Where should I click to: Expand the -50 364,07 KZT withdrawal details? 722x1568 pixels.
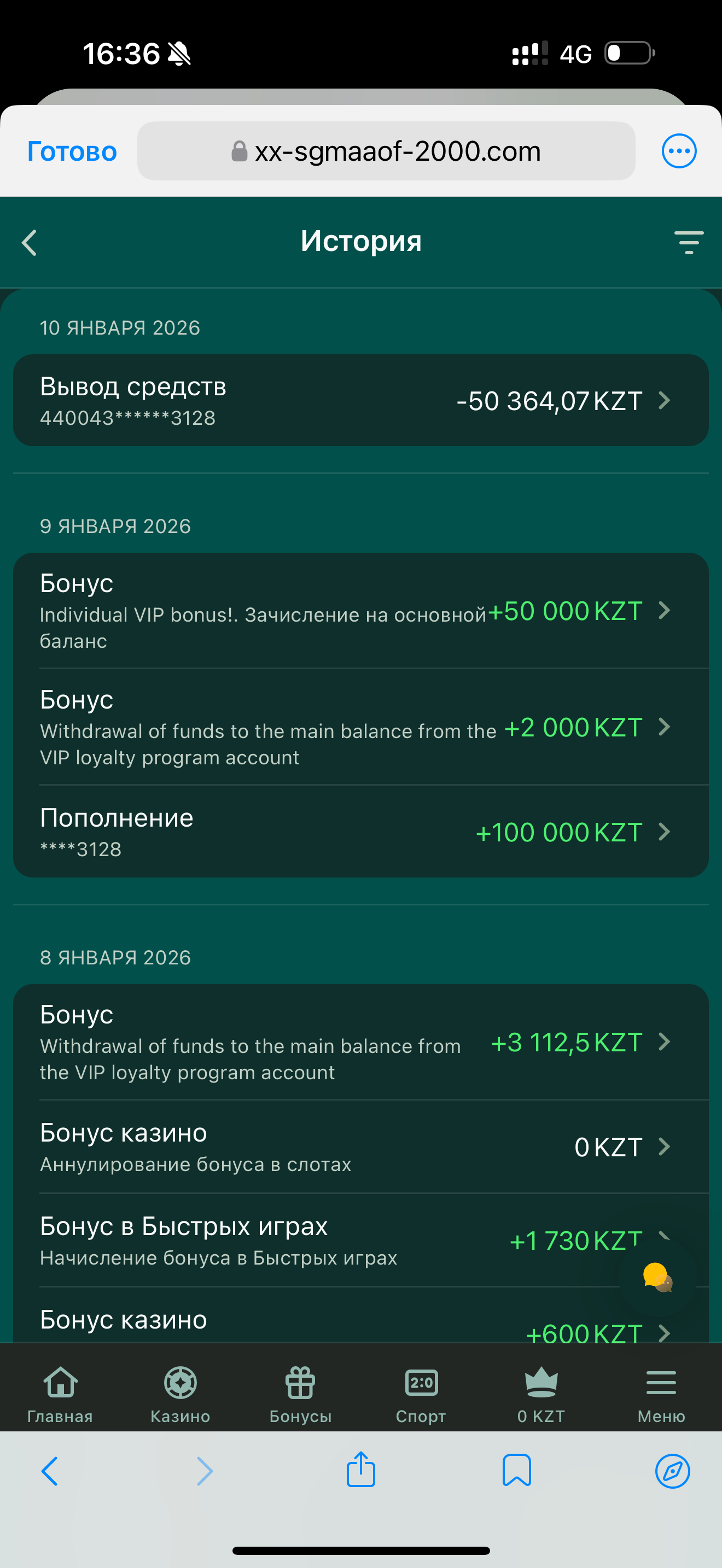665,401
